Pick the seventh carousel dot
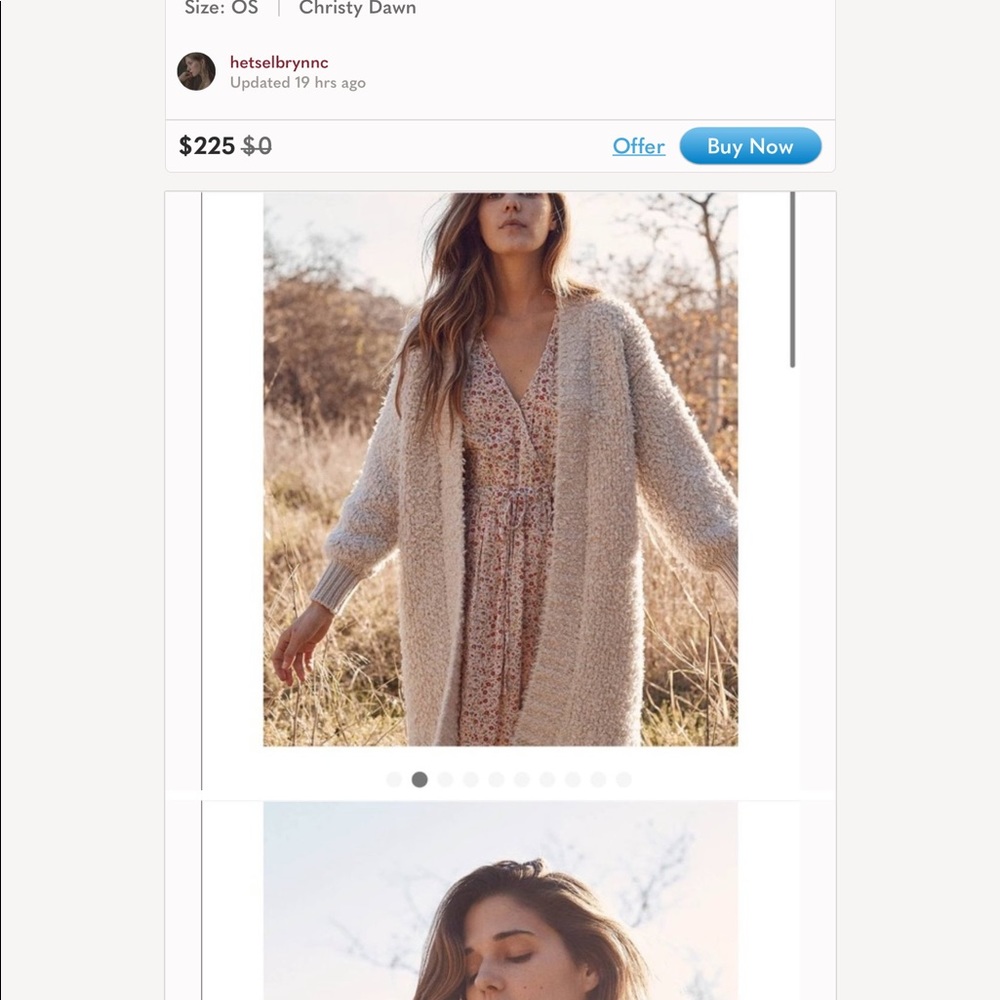The image size is (1000, 1000). (547, 779)
